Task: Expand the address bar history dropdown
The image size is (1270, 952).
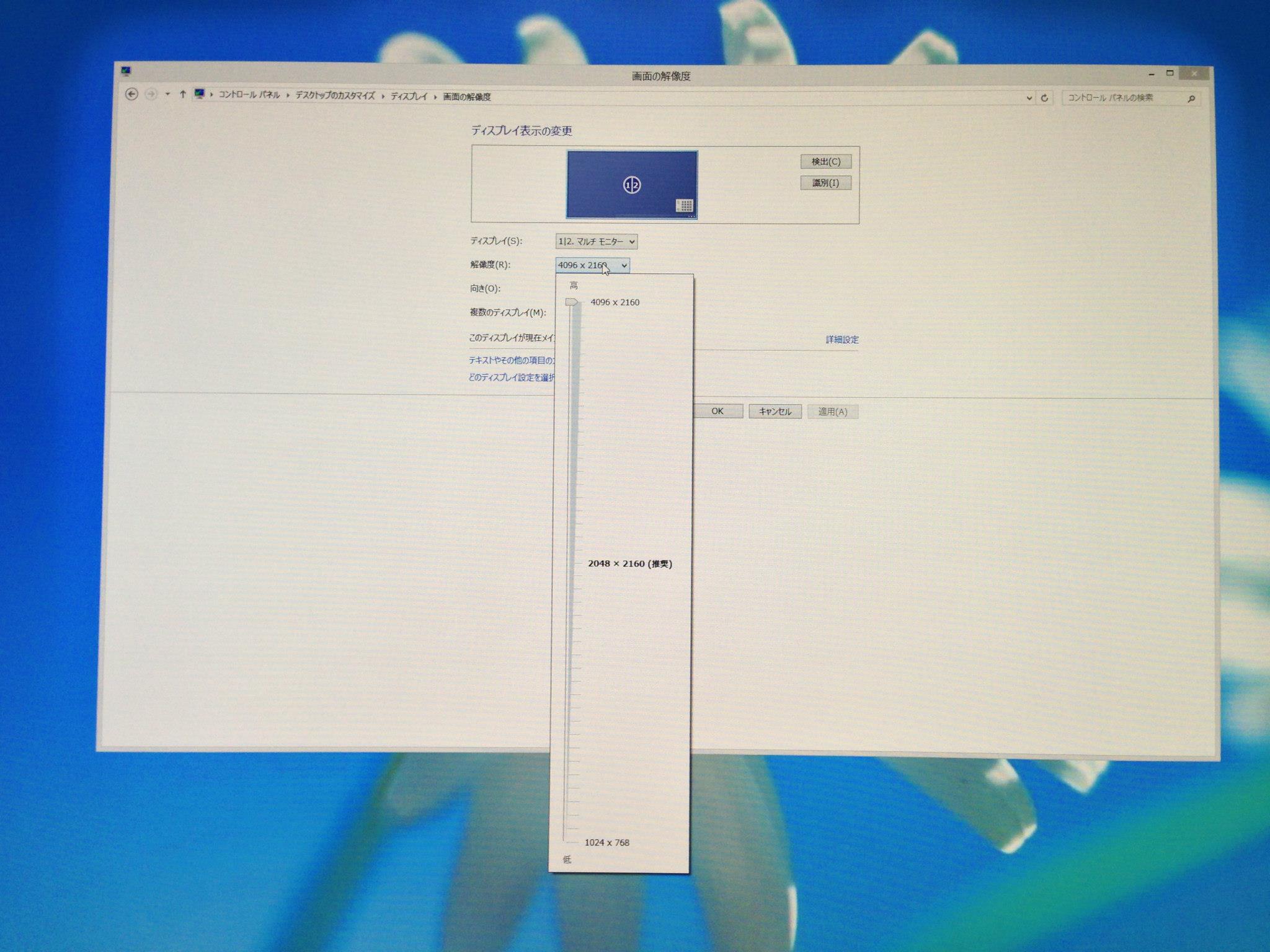Action: [1029, 98]
